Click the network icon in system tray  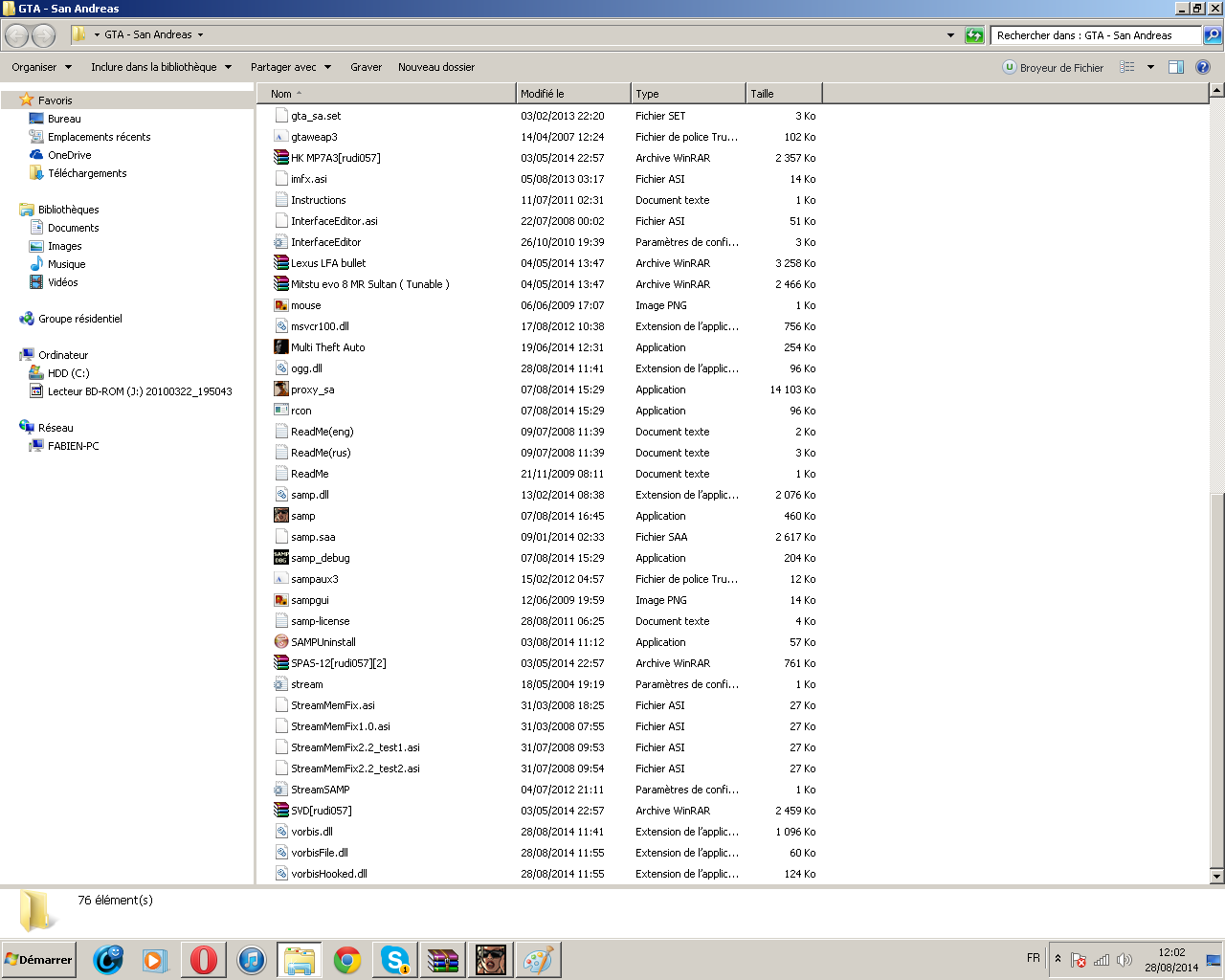[x=1102, y=959]
